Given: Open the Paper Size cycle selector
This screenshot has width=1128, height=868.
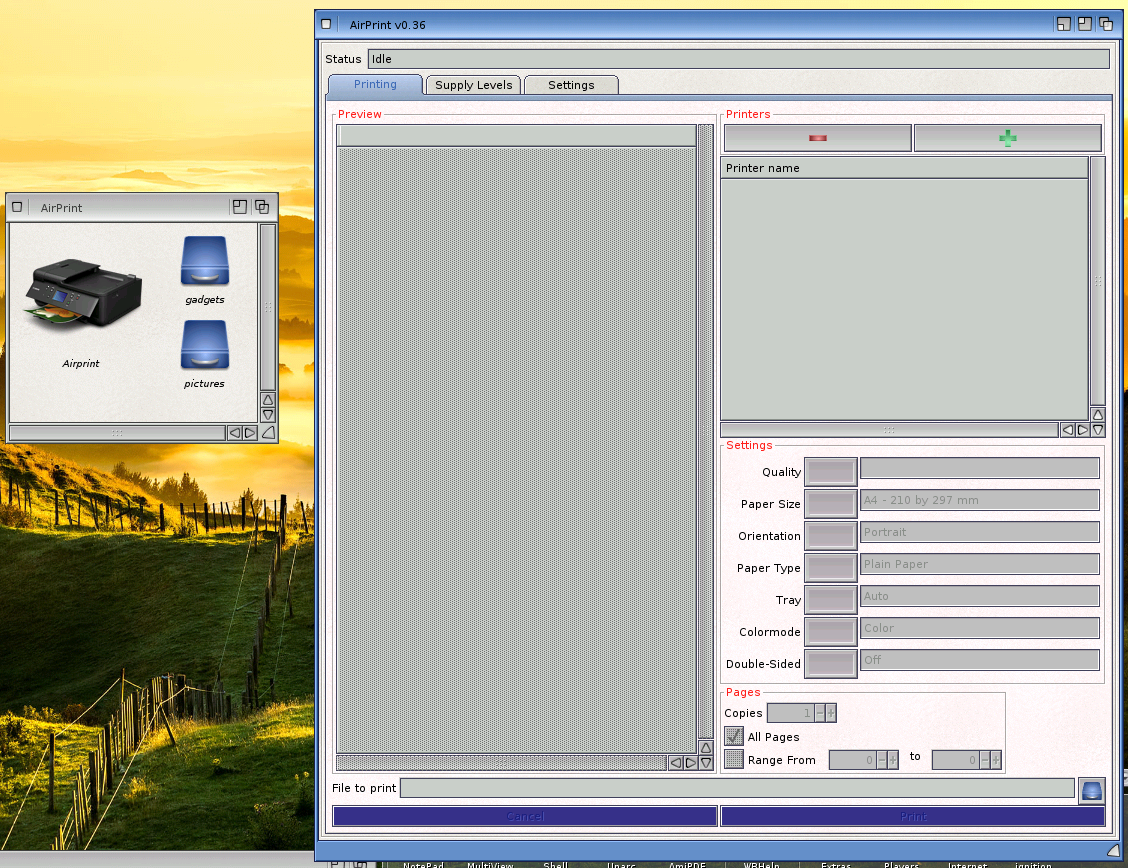Looking at the screenshot, I should point(831,503).
